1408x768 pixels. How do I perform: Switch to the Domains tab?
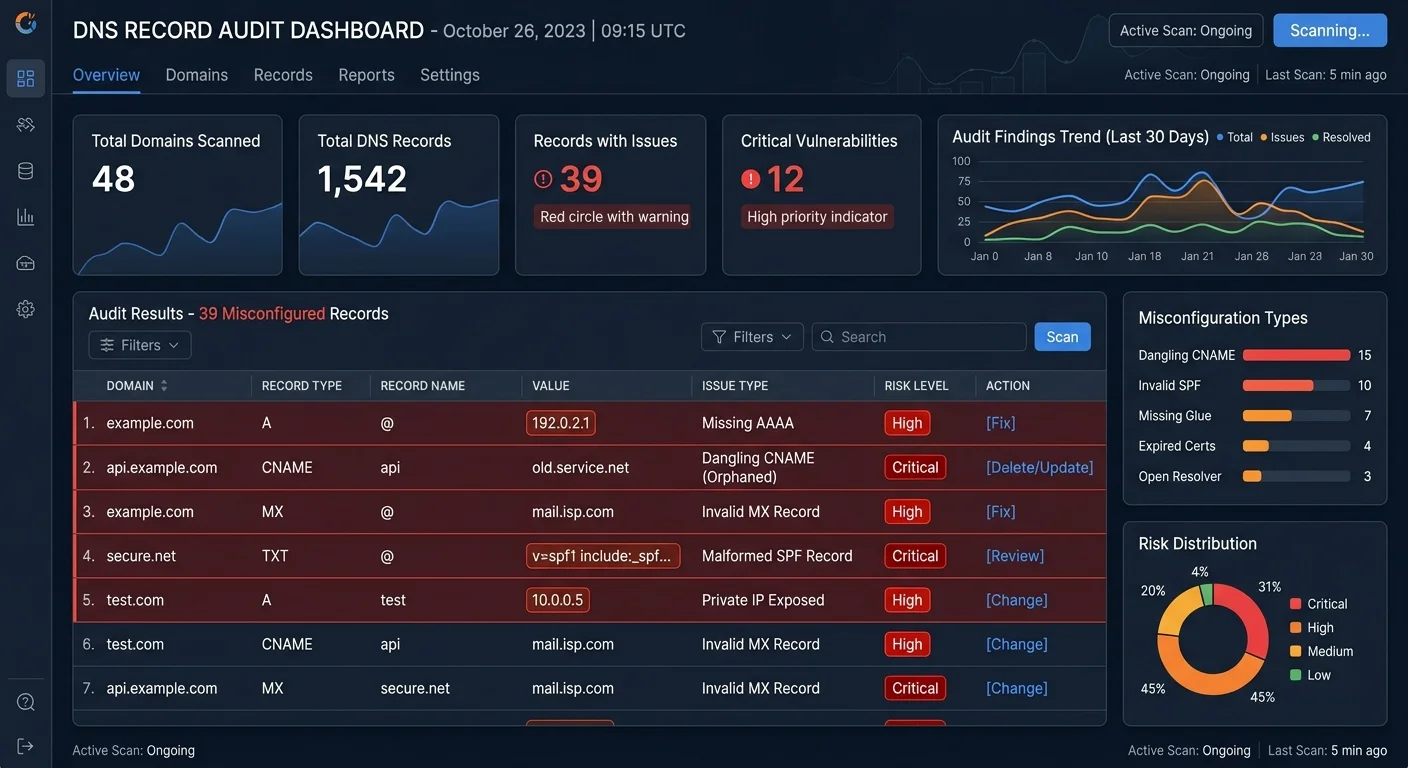click(197, 75)
